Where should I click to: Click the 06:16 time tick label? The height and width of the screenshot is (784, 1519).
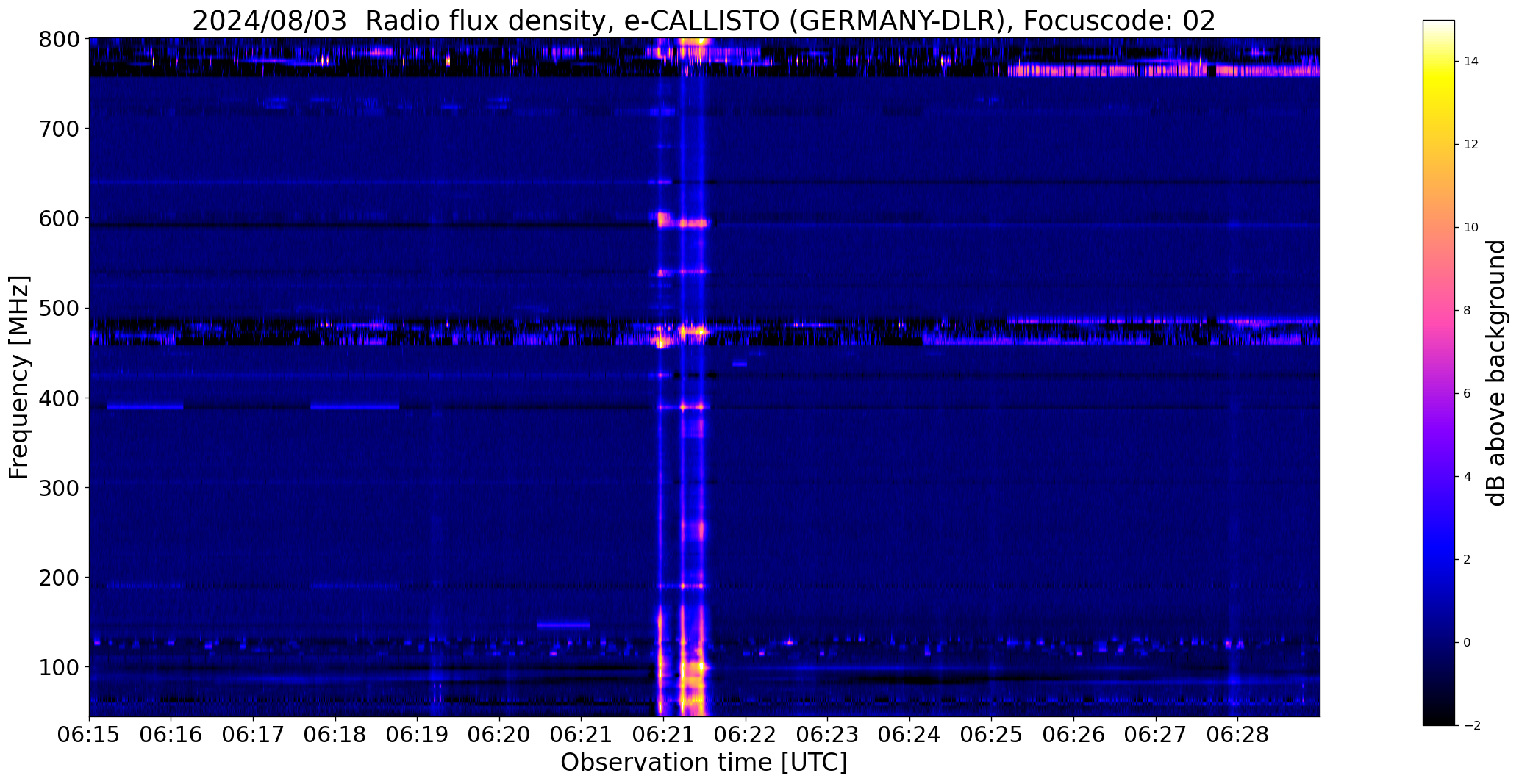point(171,735)
